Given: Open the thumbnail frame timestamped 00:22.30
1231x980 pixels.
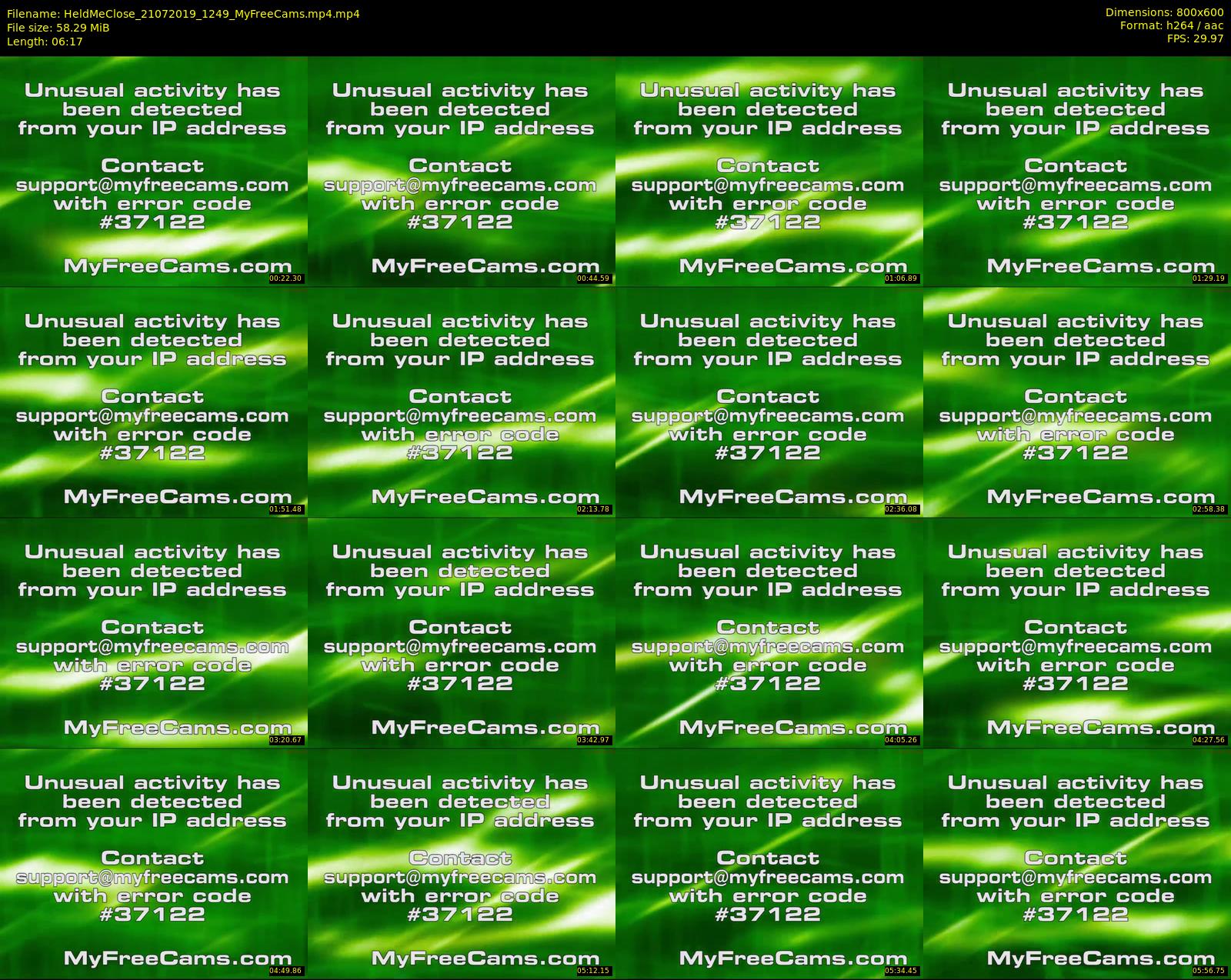Looking at the screenshot, I should click(154, 172).
